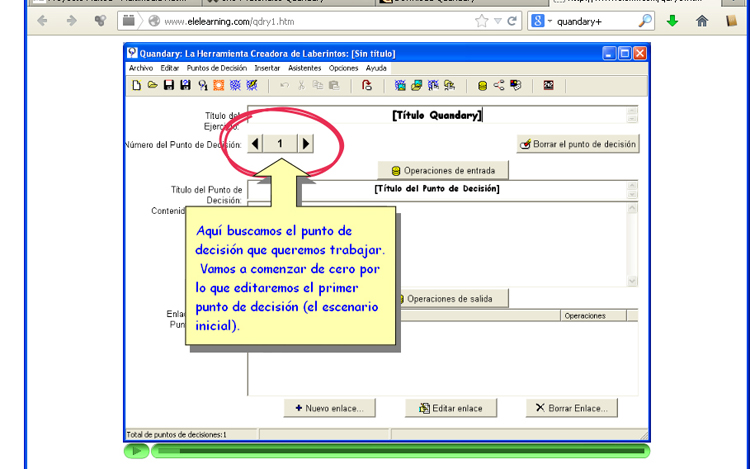750x469 pixels.
Task: Click the black and red rightmost toolbar icon
Action: [549, 86]
